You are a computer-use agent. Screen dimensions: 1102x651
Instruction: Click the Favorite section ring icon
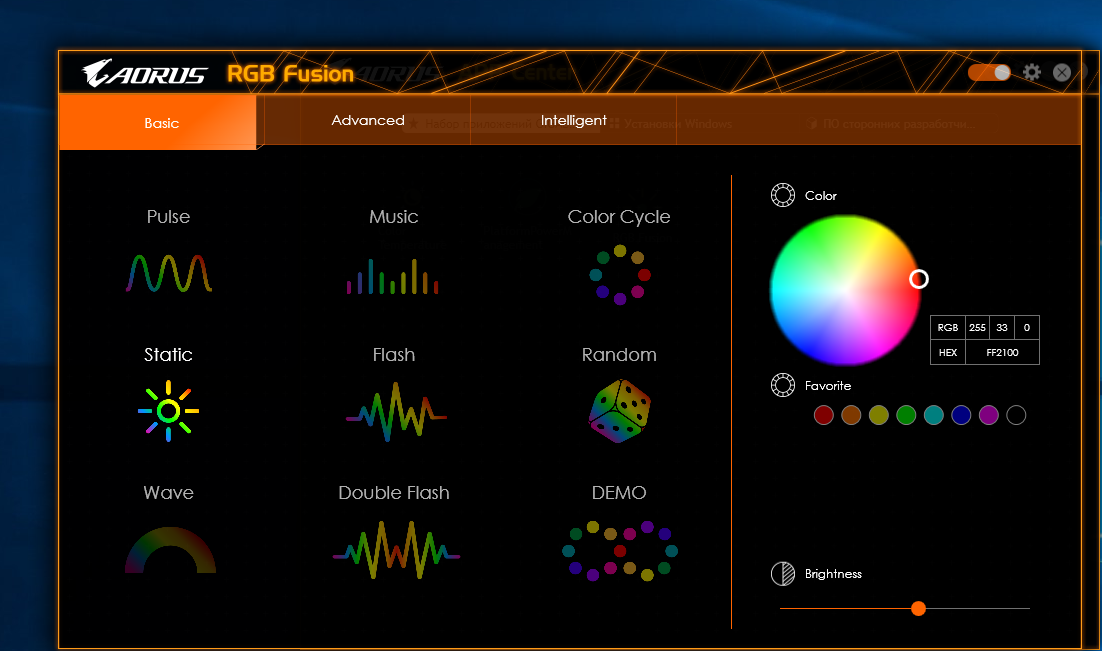782,385
